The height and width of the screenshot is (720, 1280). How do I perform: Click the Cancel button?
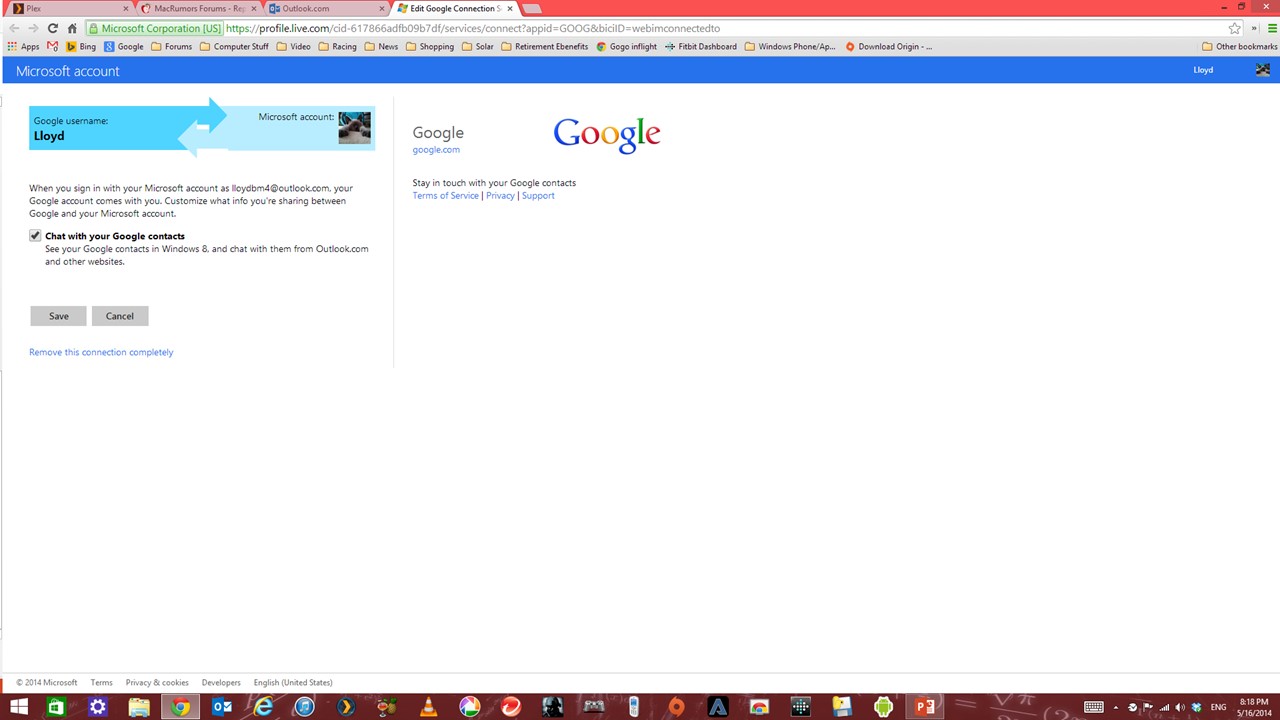pos(120,316)
